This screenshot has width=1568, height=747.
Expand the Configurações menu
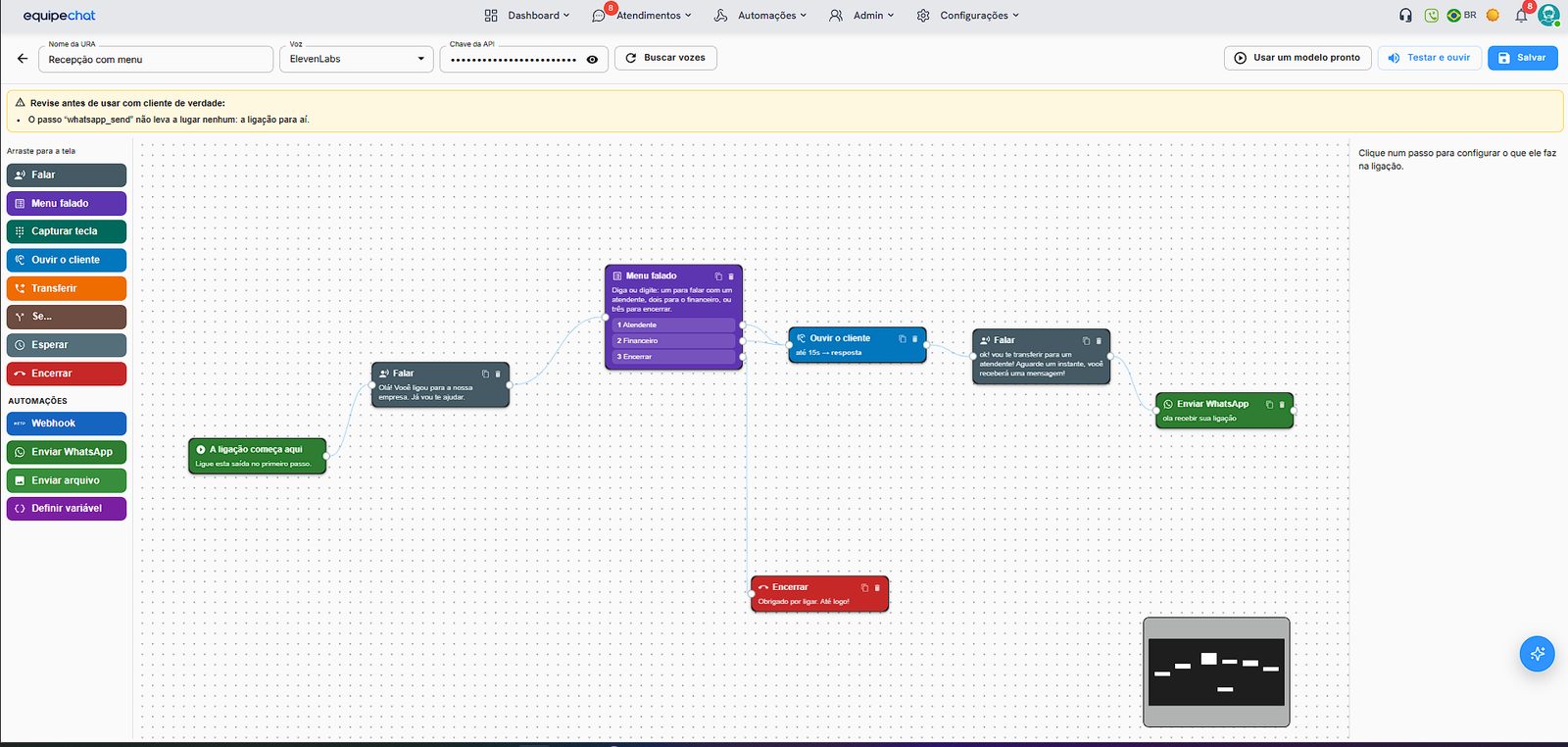pyautogui.click(x=968, y=16)
